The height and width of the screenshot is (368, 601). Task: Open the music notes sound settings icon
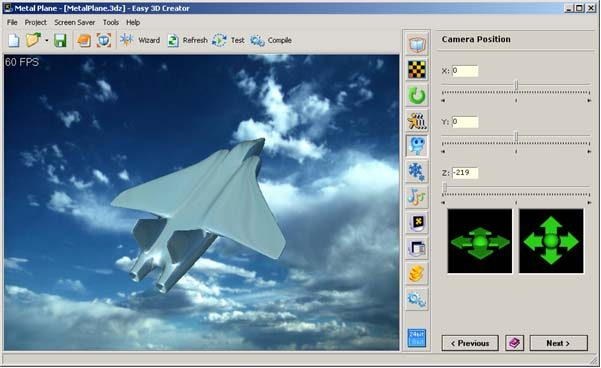click(417, 197)
